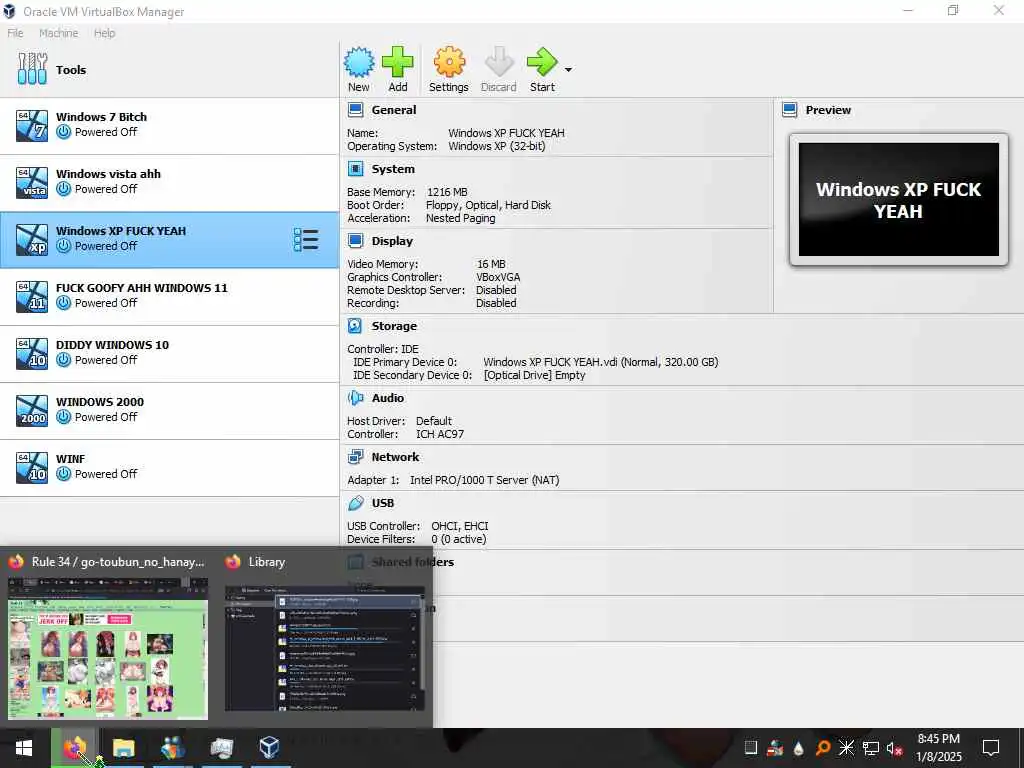Image resolution: width=1024 pixels, height=768 pixels.
Task: Click the Preview panel header icon
Action: point(790,110)
